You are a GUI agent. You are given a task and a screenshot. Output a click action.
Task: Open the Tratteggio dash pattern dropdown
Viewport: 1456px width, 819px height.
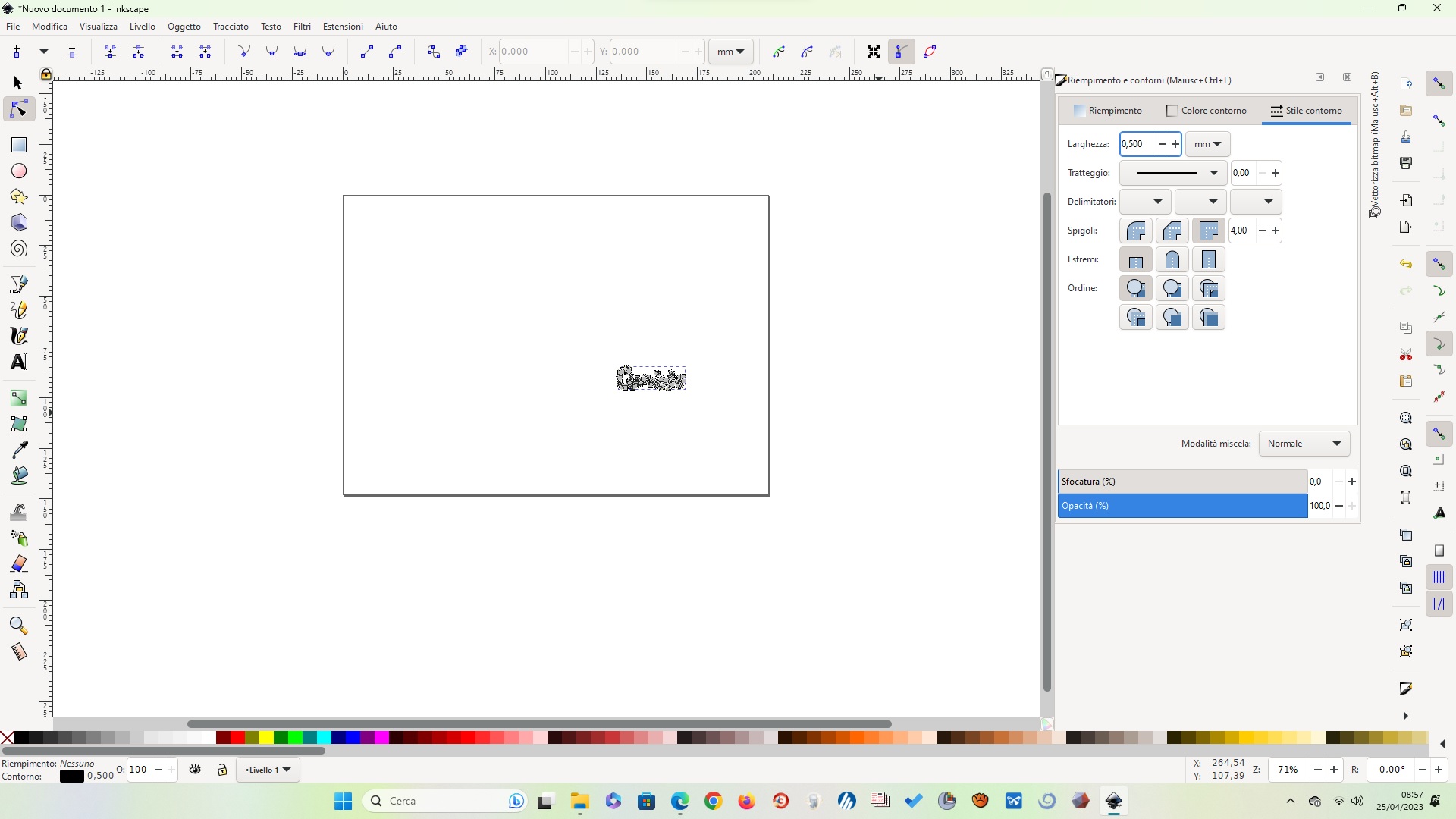(x=1172, y=173)
